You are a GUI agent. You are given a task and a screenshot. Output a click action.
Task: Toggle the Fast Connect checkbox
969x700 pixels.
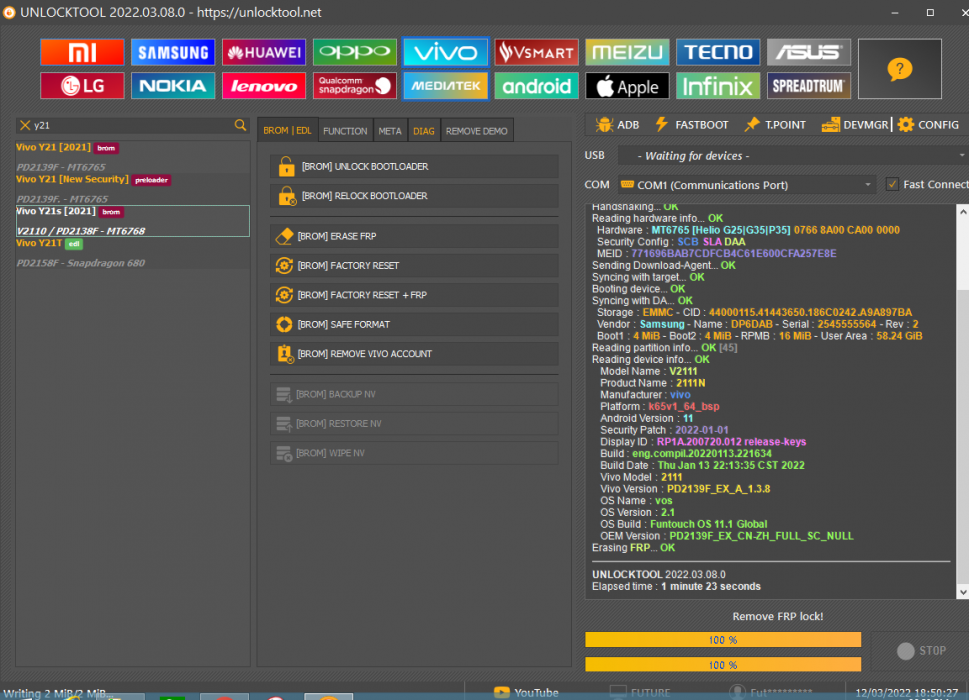[x=892, y=184]
